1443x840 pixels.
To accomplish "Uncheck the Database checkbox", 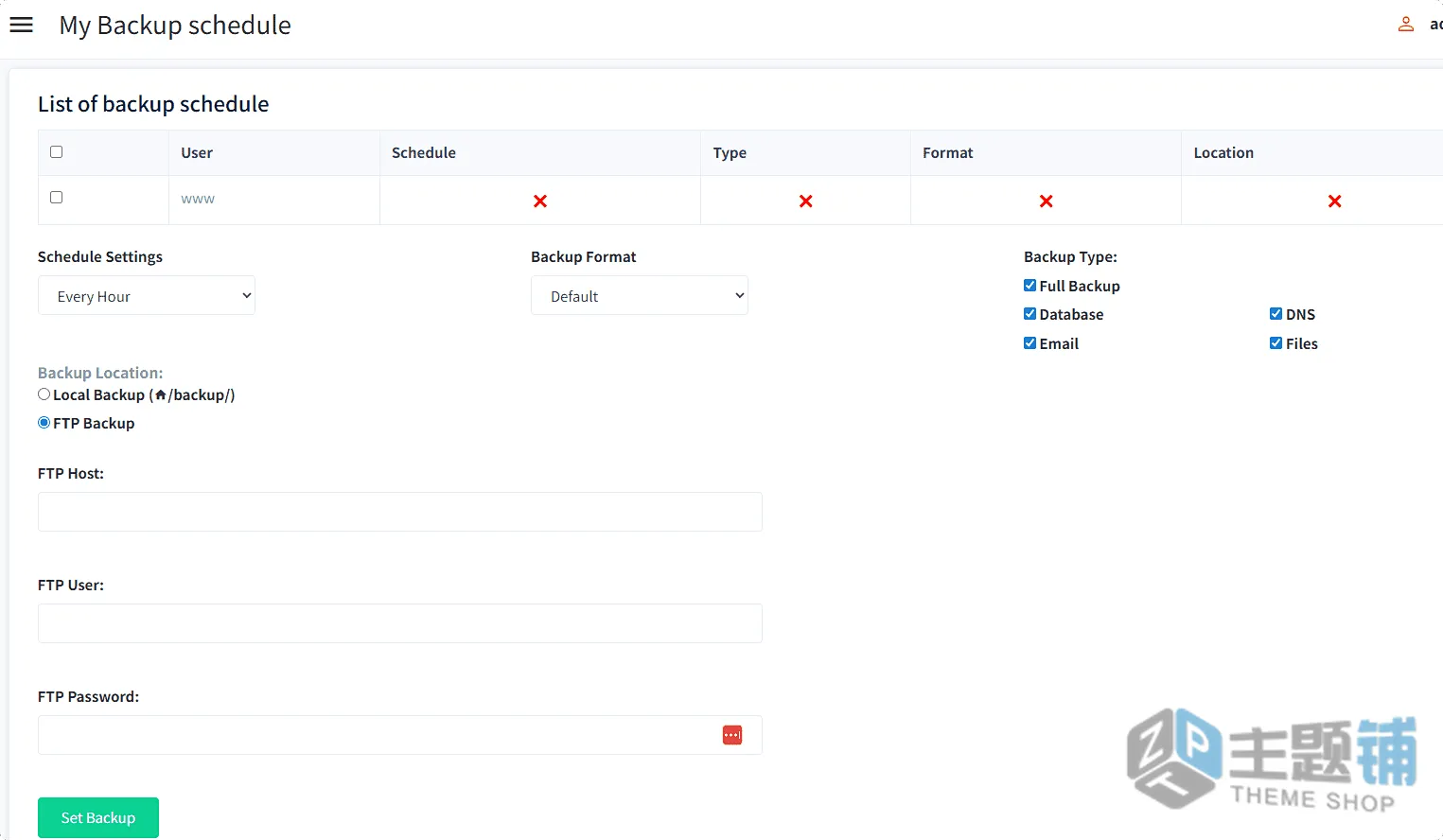I will coord(1029,313).
